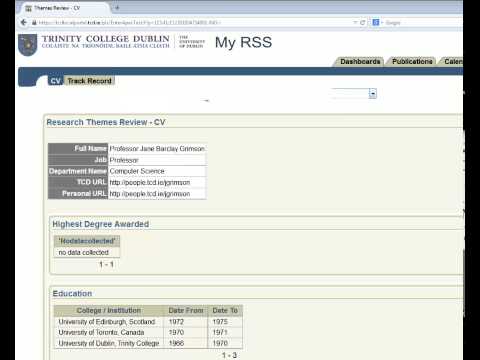Viewport: 480px width, 360px height.
Task: Click University of Toronto, Canada row
Action: click(x=148, y=332)
